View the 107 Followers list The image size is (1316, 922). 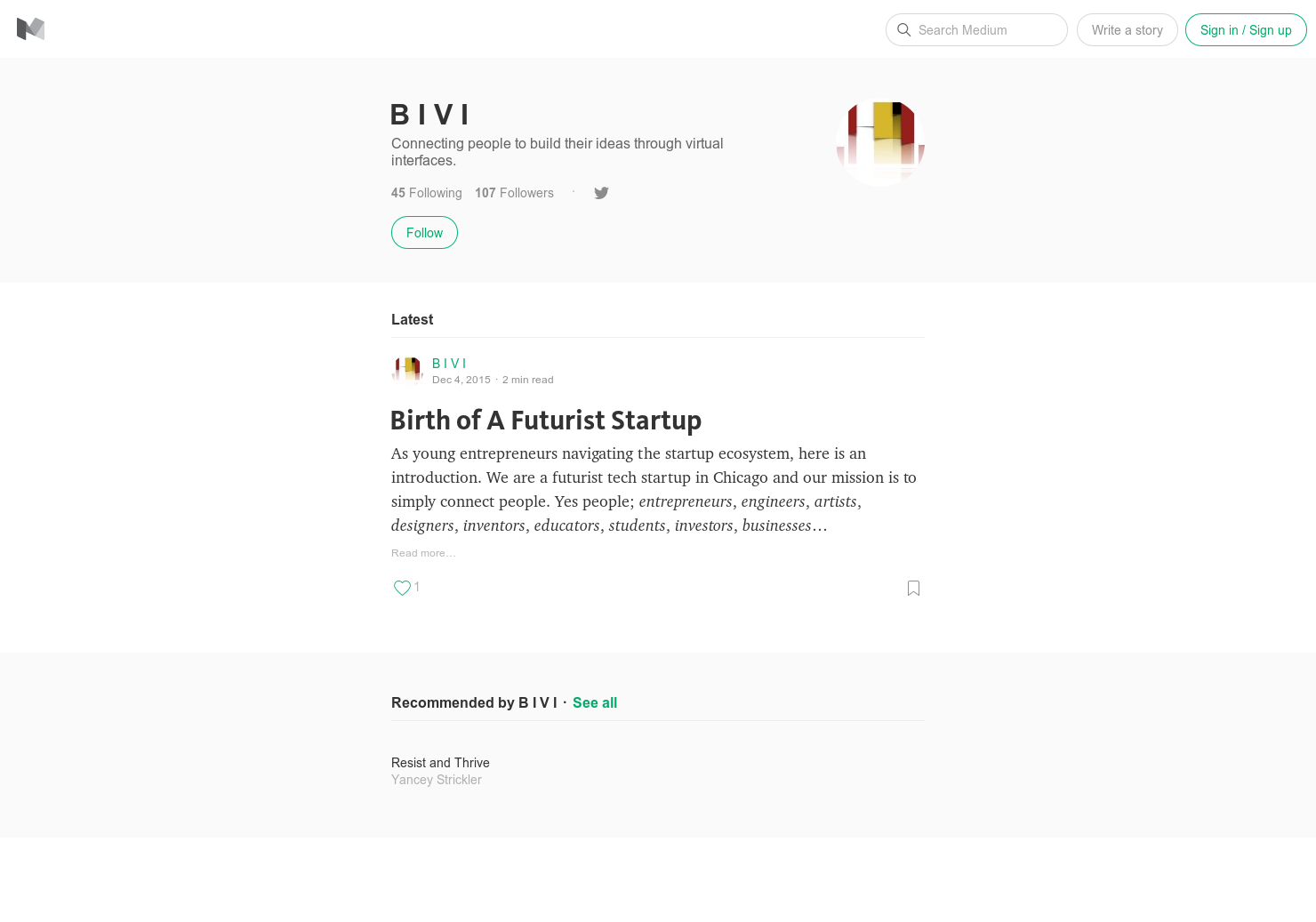514,193
